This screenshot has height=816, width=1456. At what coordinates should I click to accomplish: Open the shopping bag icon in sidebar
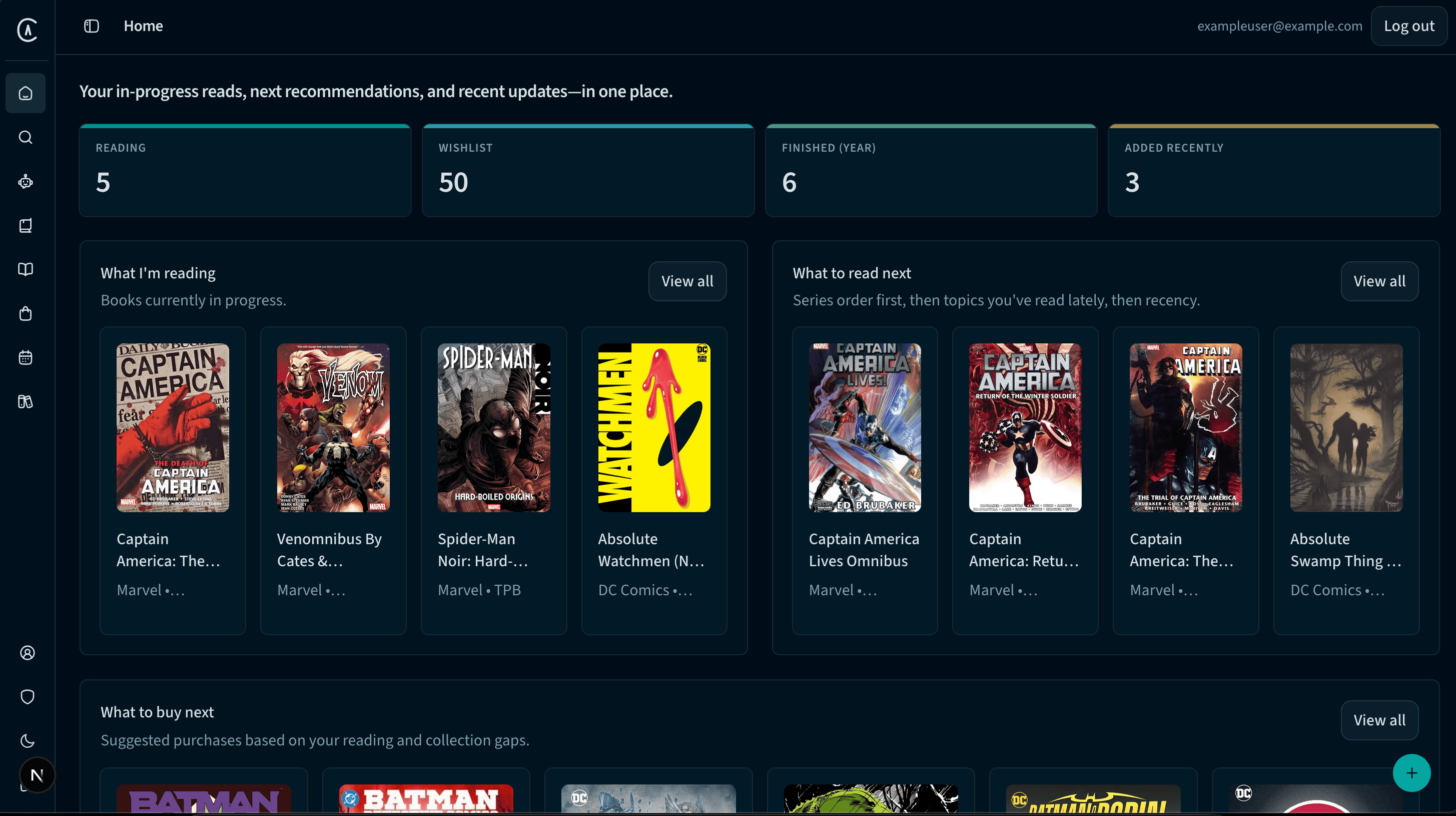click(26, 313)
